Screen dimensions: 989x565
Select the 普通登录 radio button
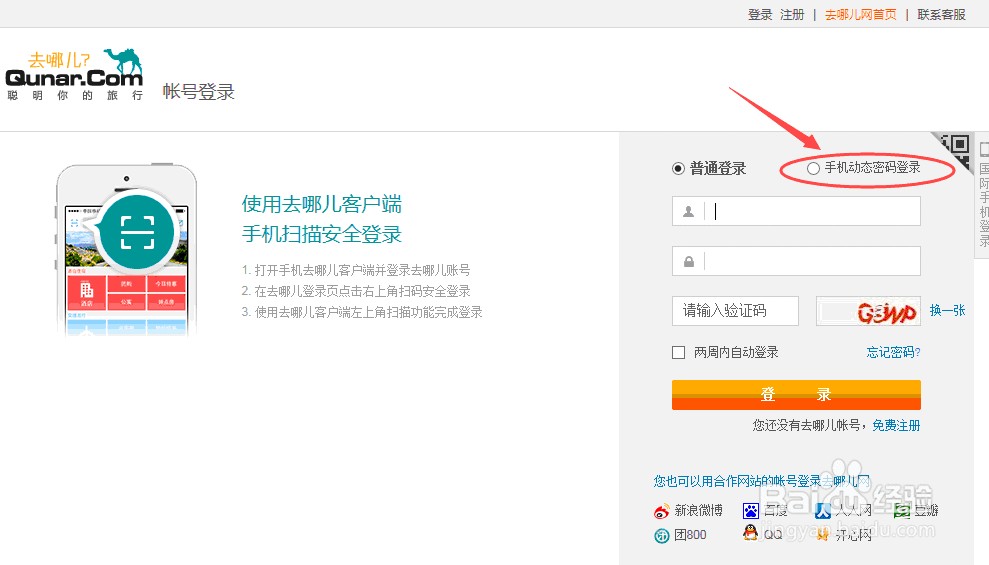pos(678,168)
